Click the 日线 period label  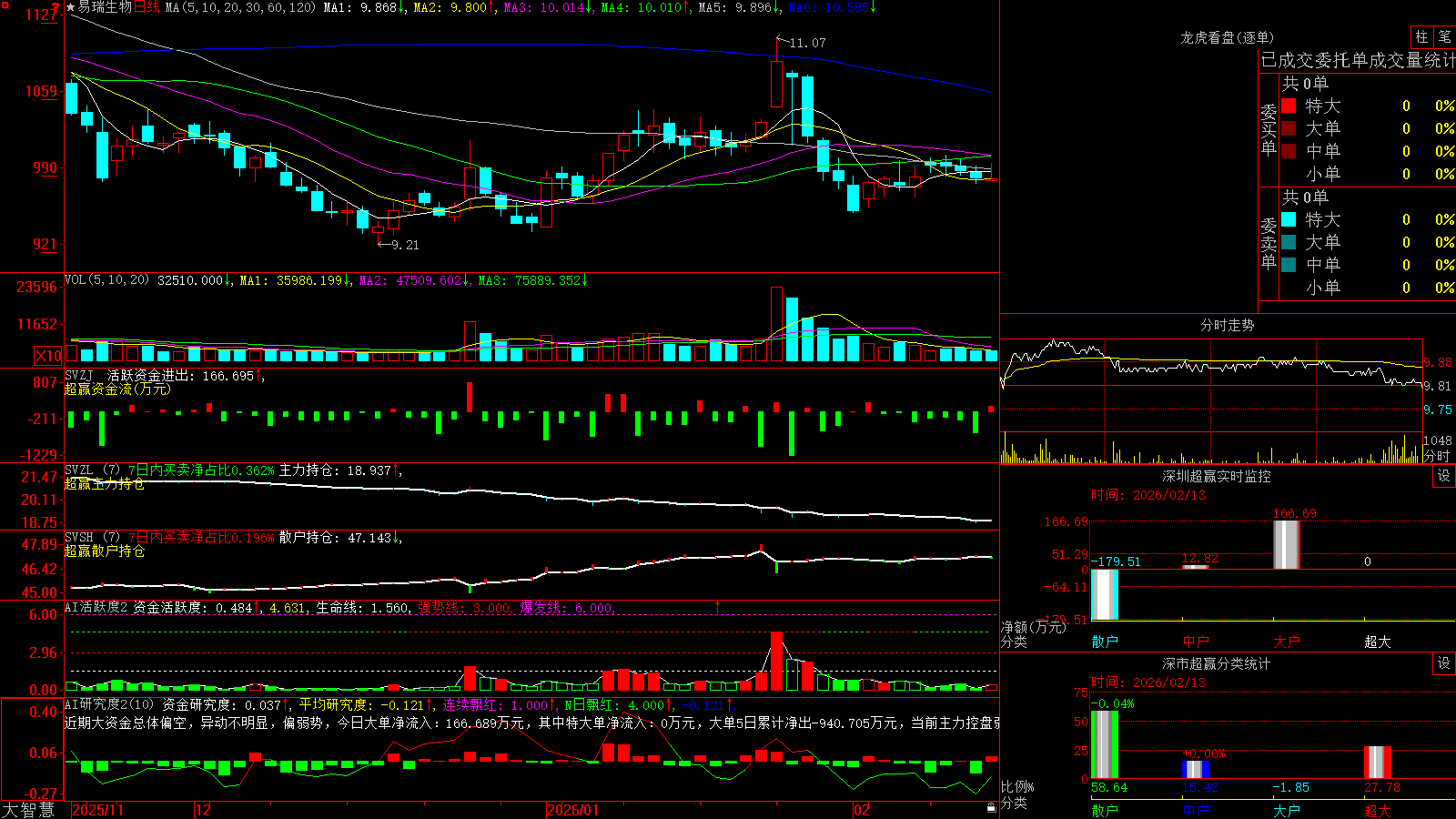point(147,7)
